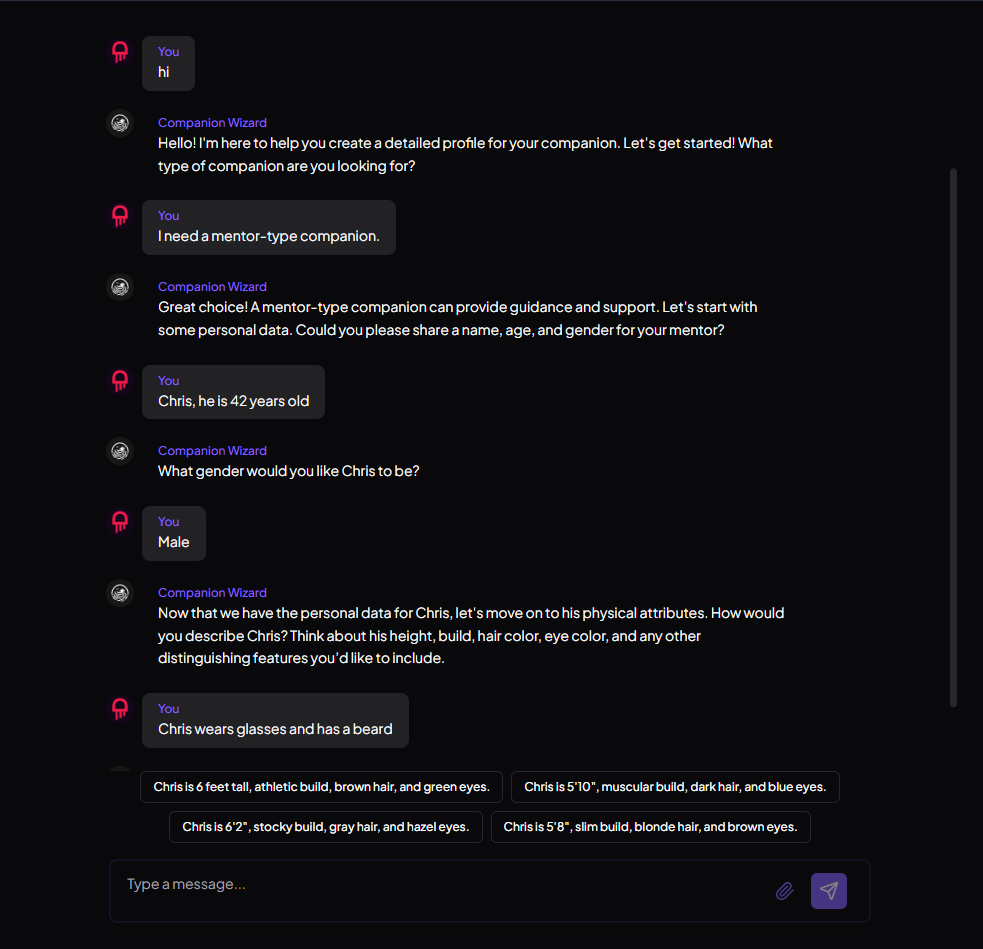The width and height of the screenshot is (983, 949).
Task: Click the user avatar beside 'hi' message
Action: click(120, 52)
